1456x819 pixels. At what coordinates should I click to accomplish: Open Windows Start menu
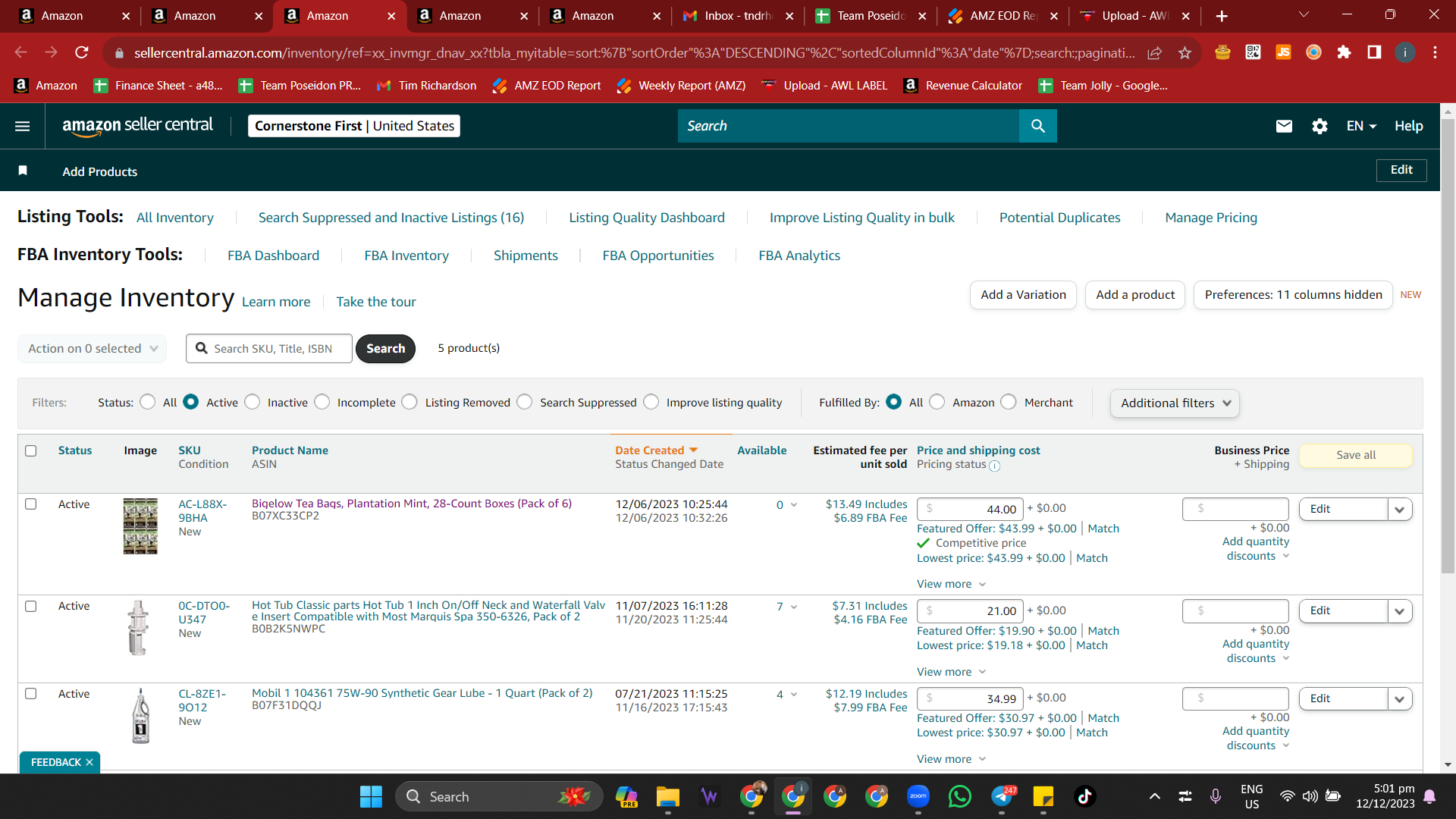pos(371,796)
